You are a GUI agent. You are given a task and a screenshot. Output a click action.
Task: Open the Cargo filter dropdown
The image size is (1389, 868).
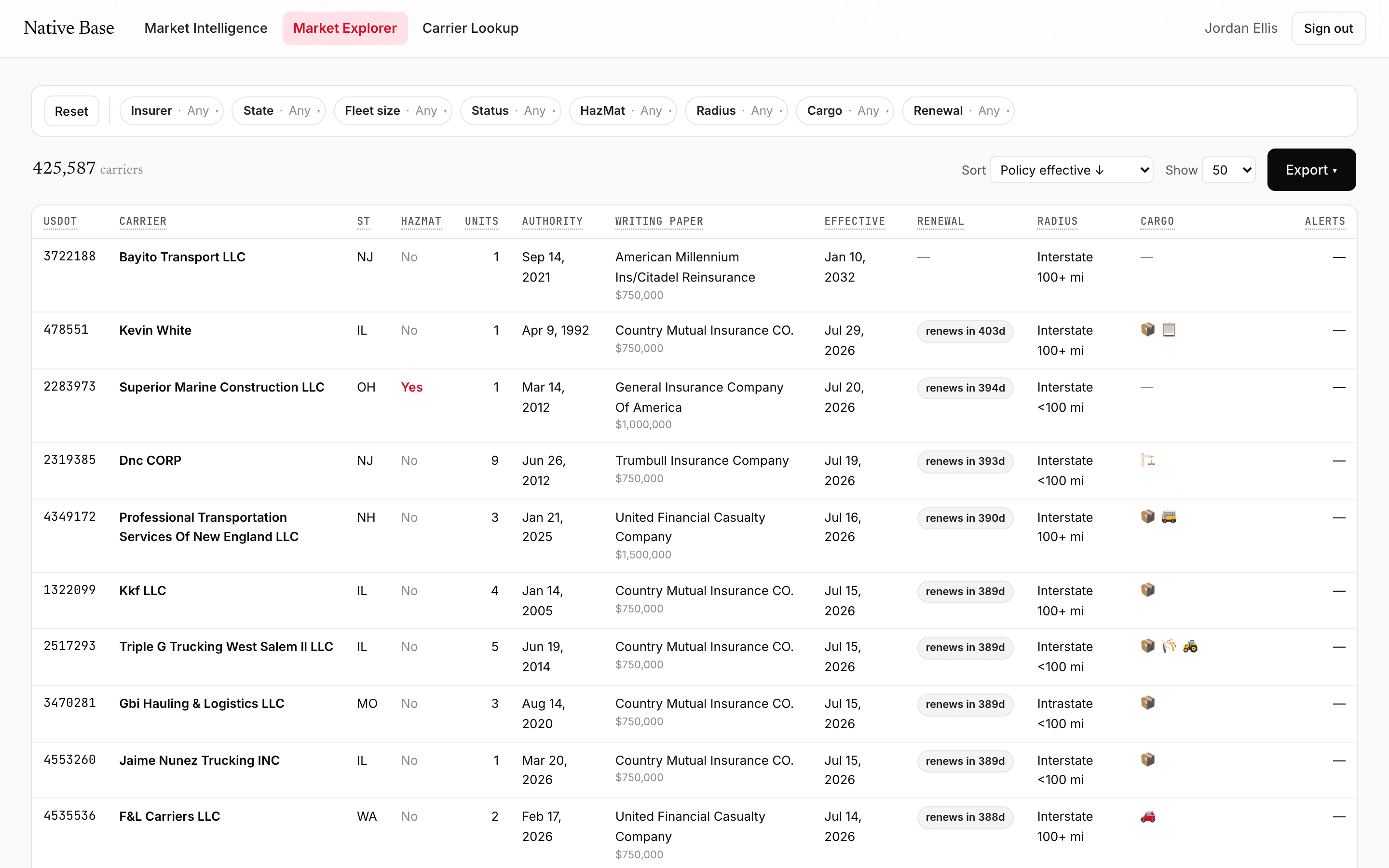pyautogui.click(x=845, y=111)
